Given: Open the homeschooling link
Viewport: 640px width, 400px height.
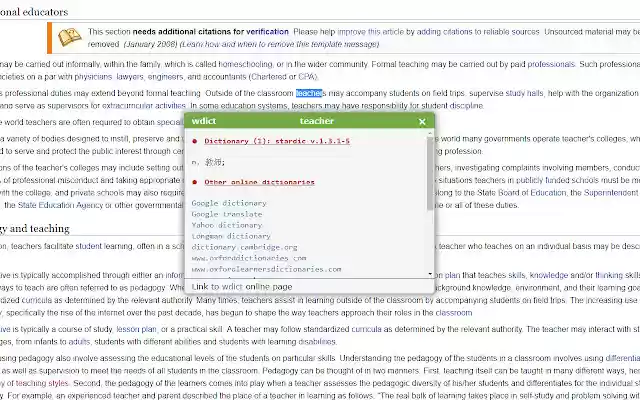Looking at the screenshot, I should coord(245,64).
